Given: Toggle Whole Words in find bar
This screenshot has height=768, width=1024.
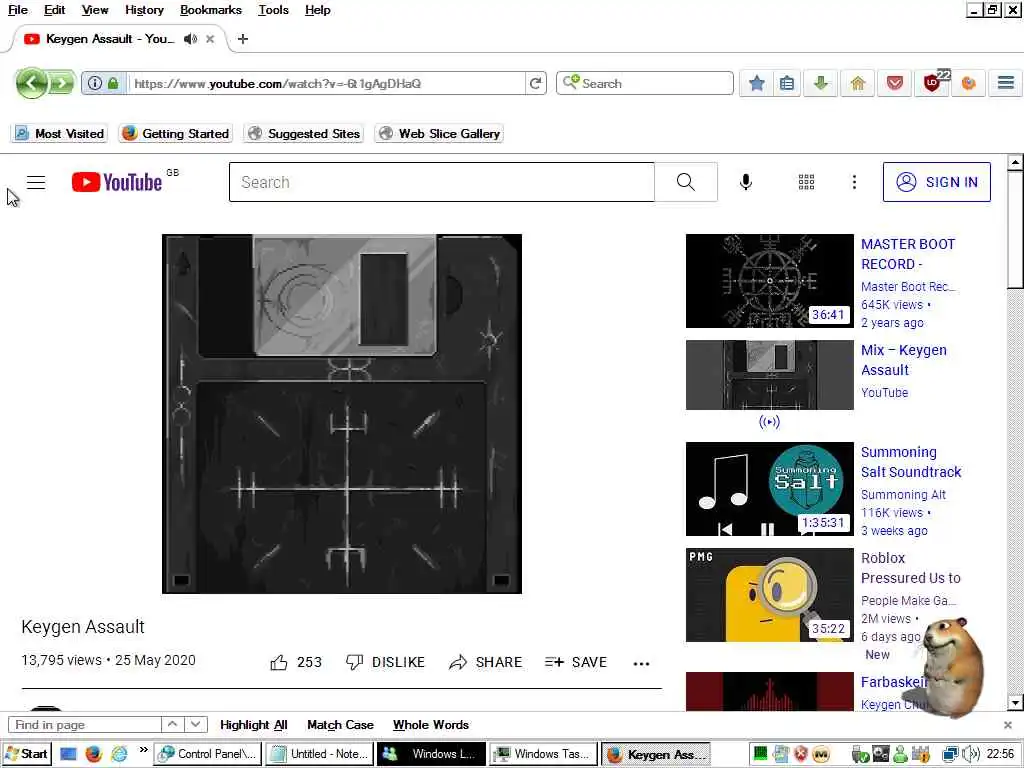Looking at the screenshot, I should (x=431, y=725).
